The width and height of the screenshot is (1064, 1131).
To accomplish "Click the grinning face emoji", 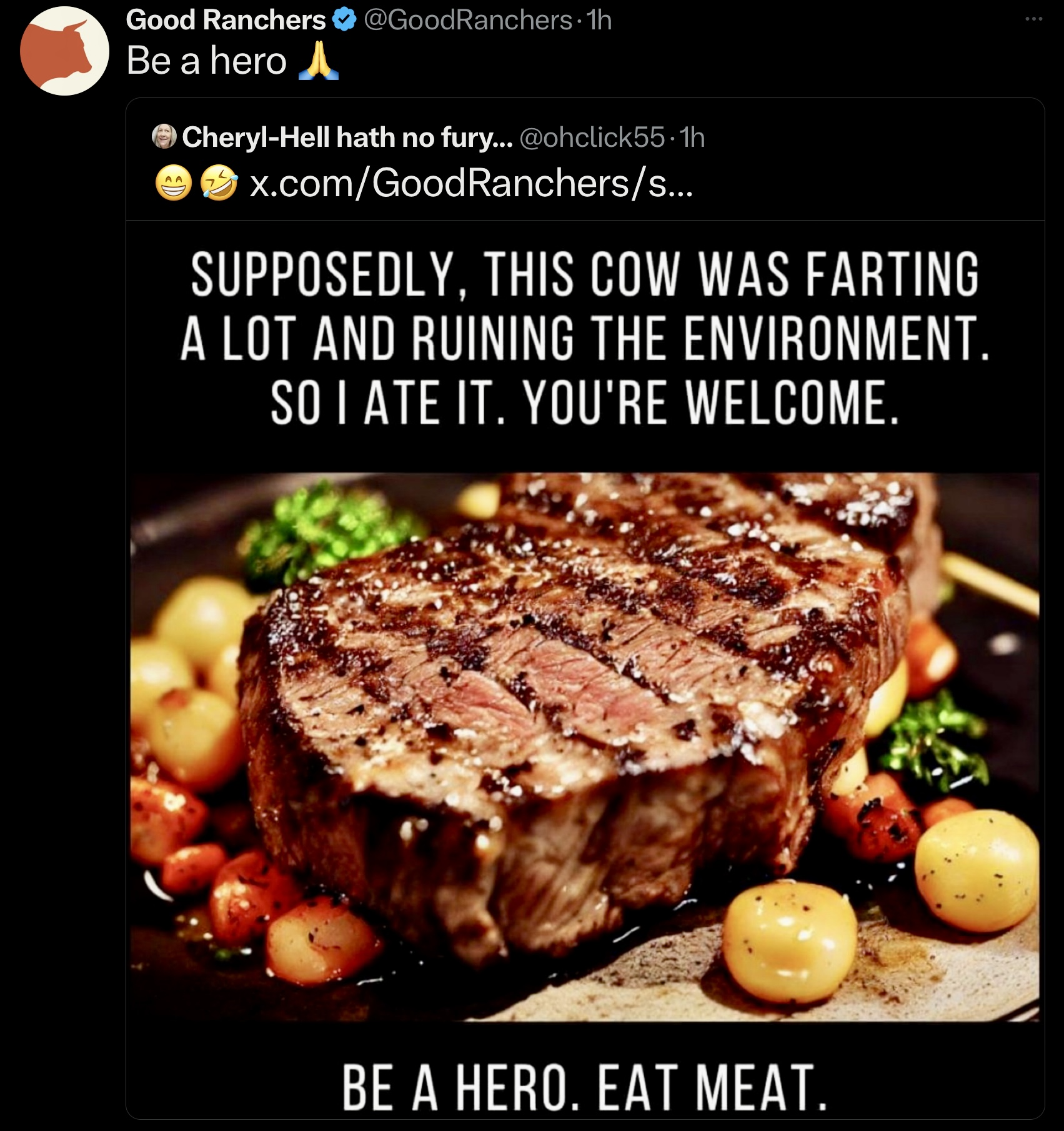I will tap(173, 184).
